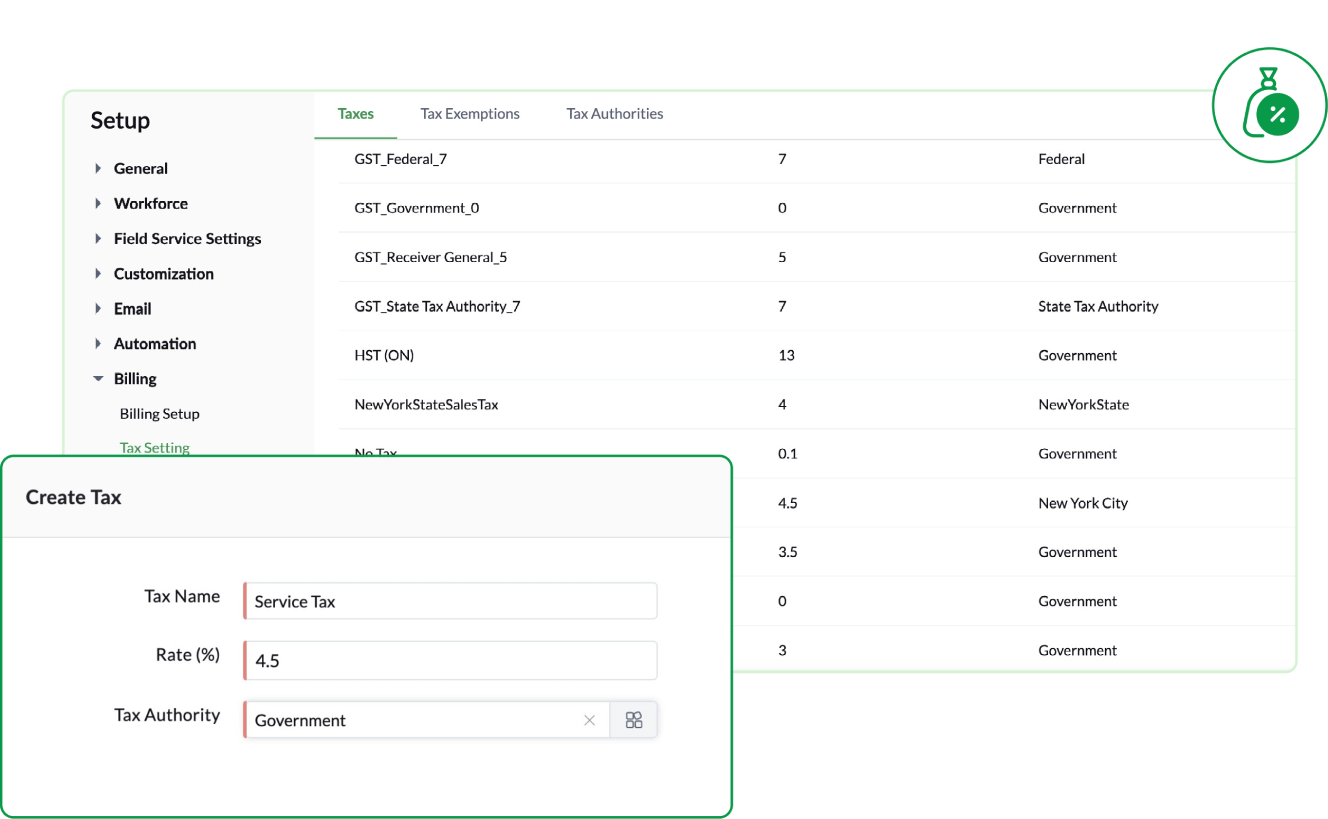Open the Tax Authority lookup grid icon
The image size is (1328, 819).
(634, 720)
